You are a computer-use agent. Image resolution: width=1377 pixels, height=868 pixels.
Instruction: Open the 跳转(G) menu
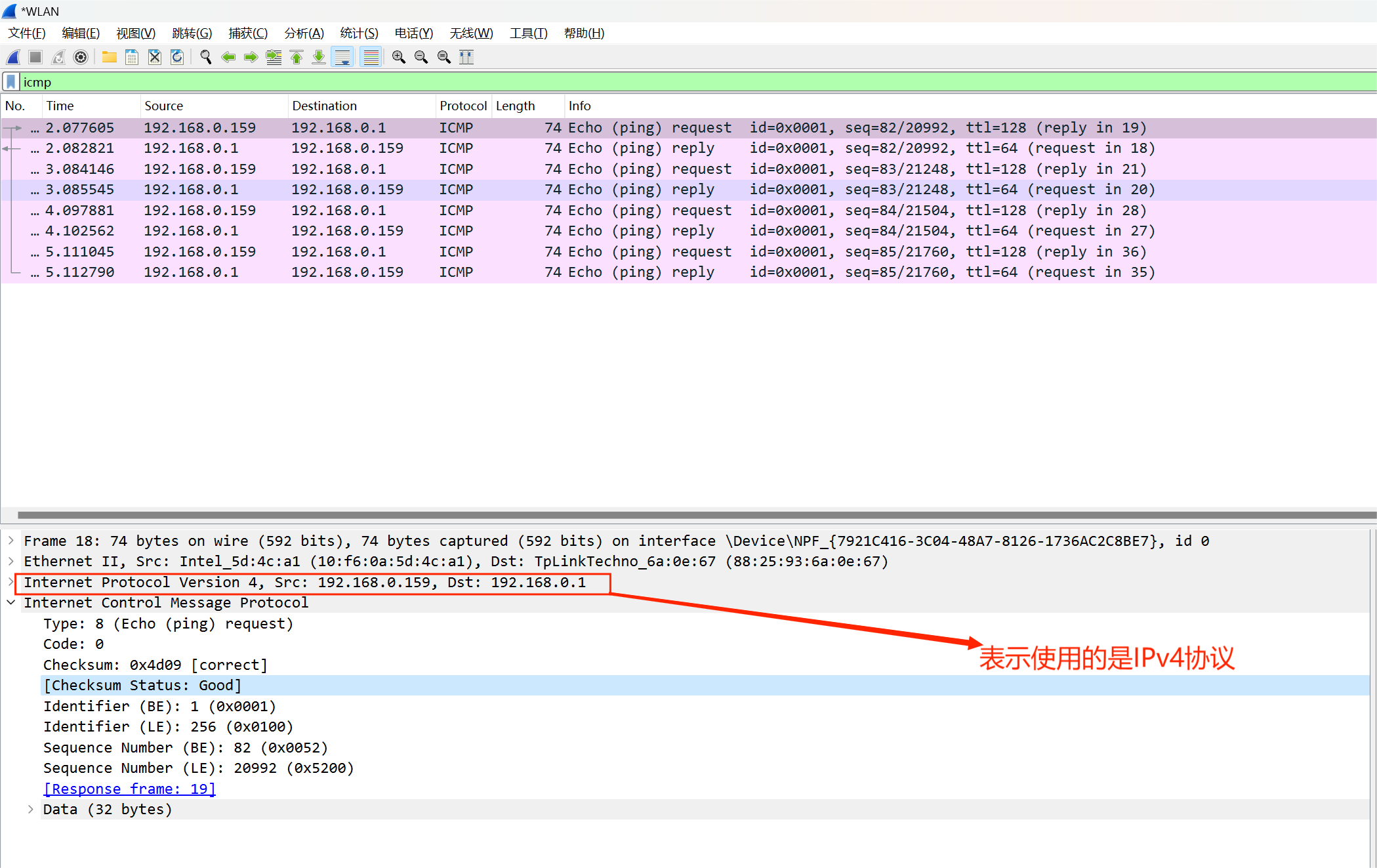192,33
